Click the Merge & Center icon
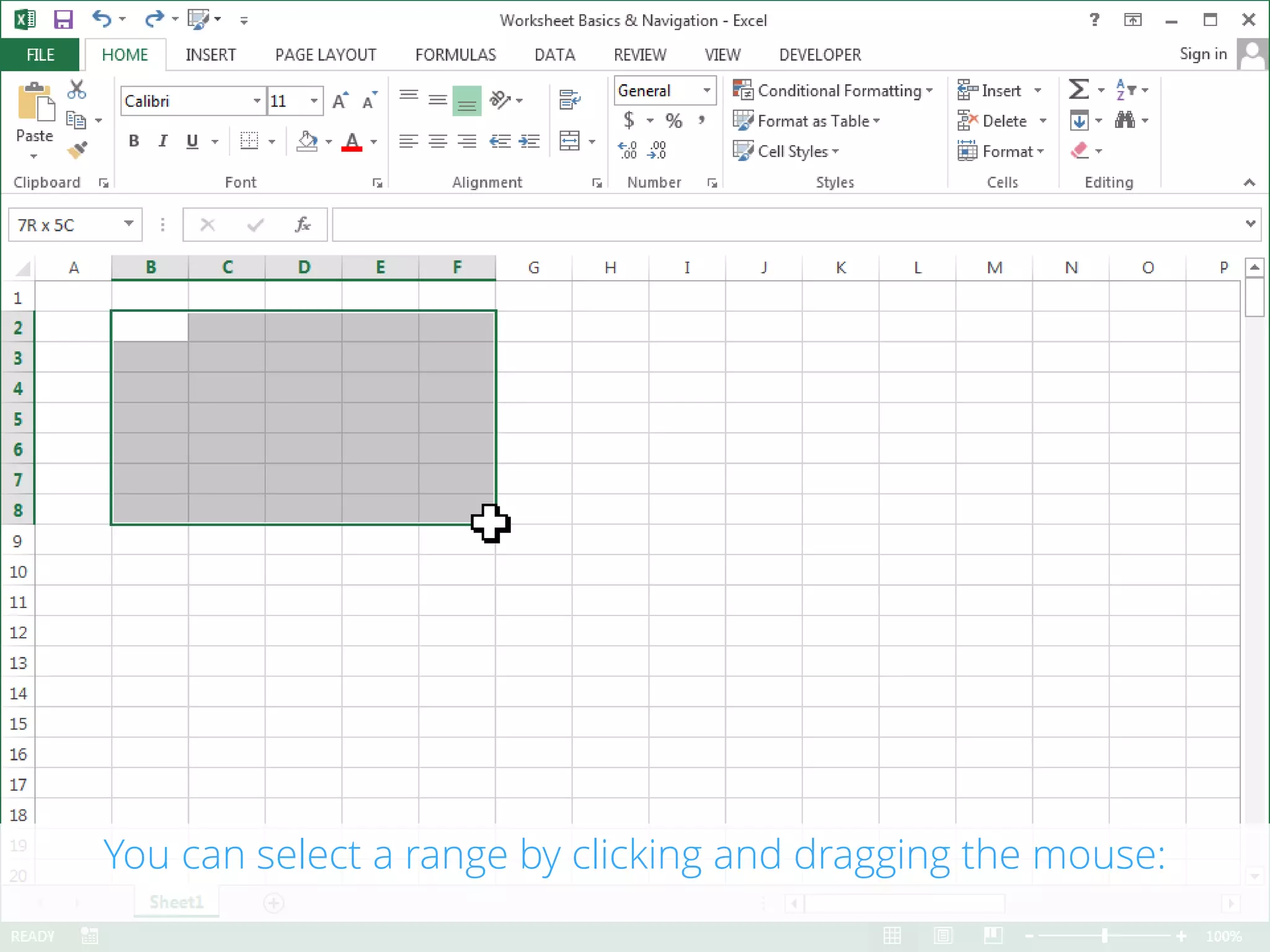 click(x=569, y=141)
